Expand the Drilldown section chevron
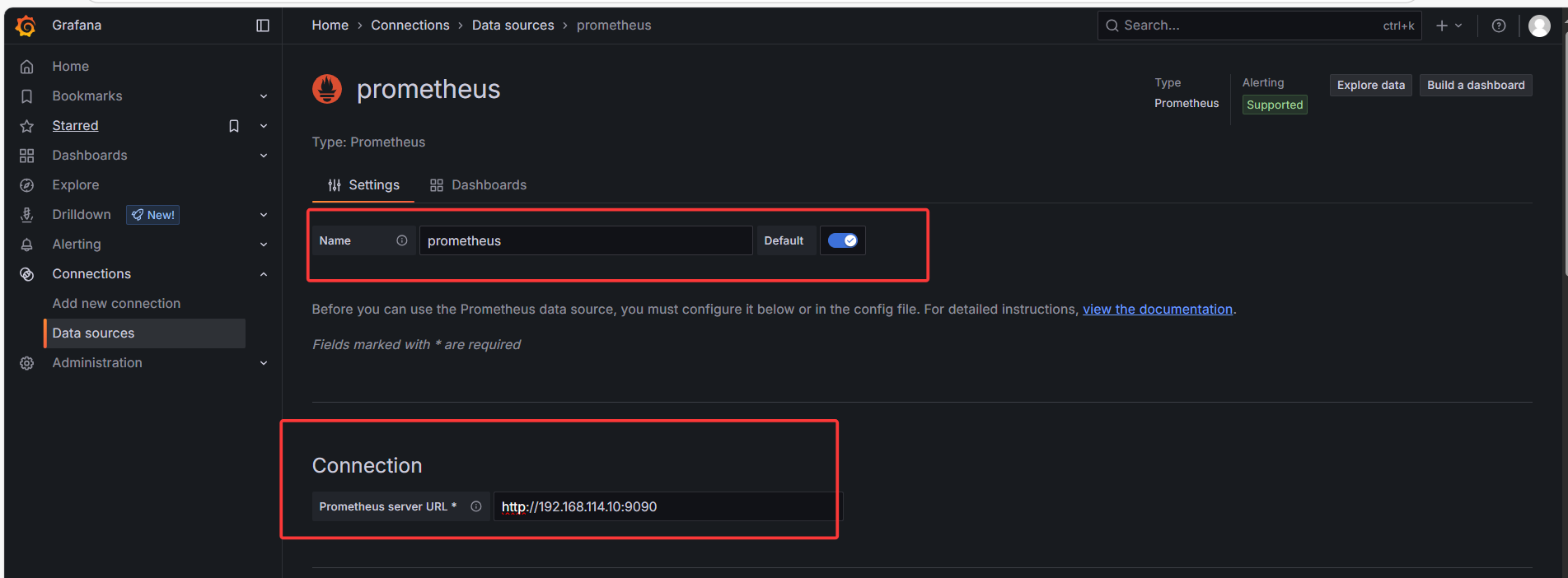This screenshot has width=1568, height=578. click(264, 215)
